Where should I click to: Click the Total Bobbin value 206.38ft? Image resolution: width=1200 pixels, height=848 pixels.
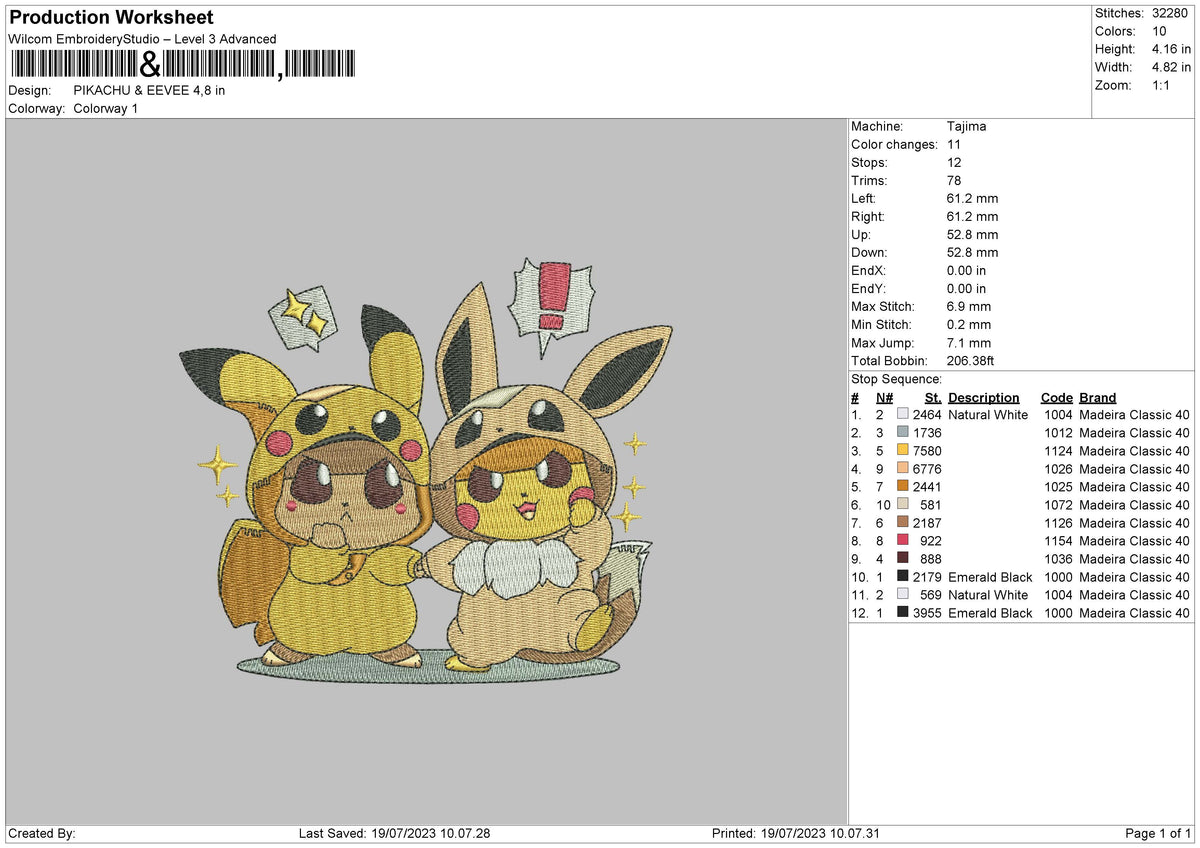tap(968, 361)
